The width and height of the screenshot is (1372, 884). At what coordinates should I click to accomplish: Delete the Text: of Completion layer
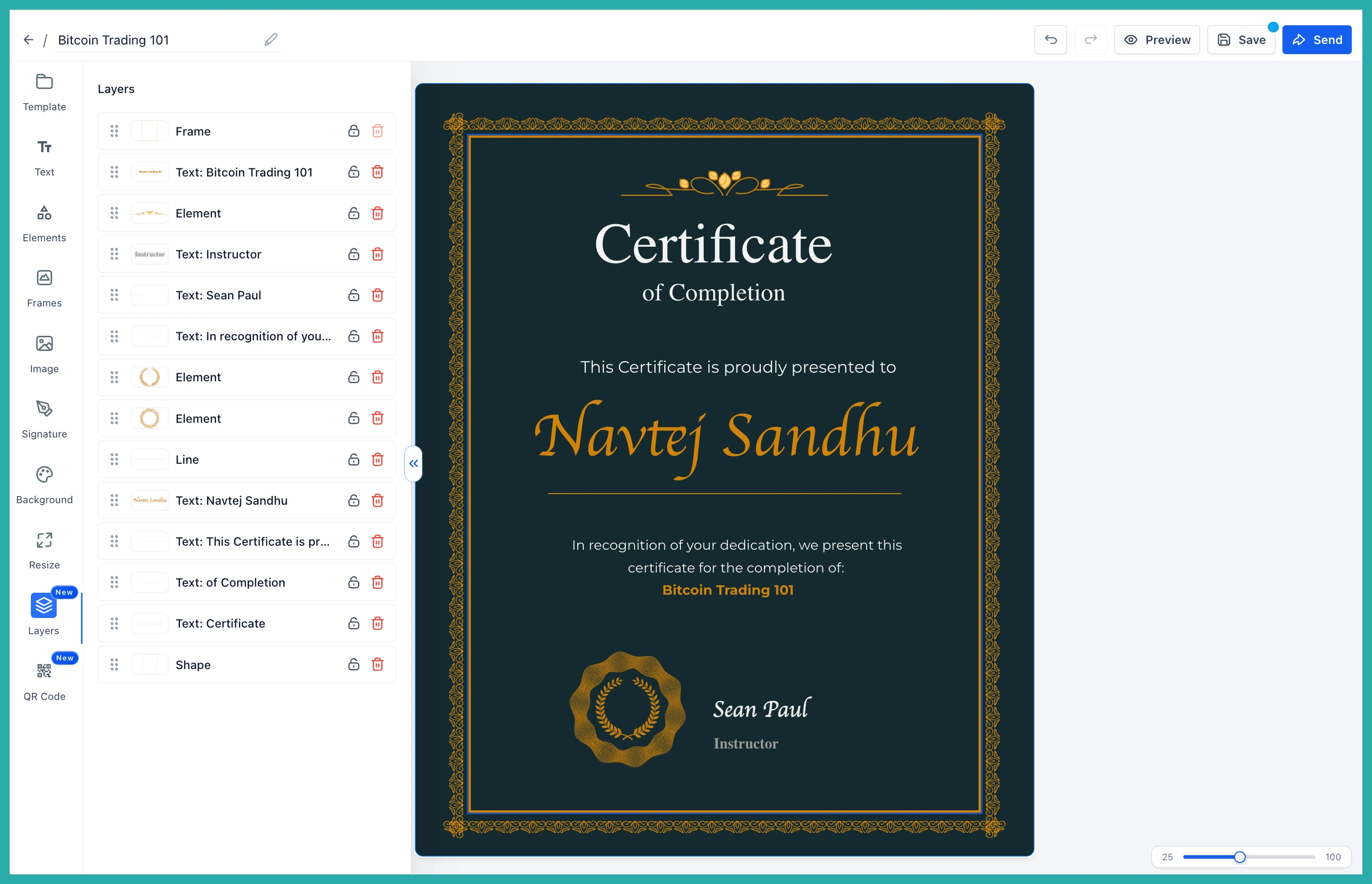point(377,582)
